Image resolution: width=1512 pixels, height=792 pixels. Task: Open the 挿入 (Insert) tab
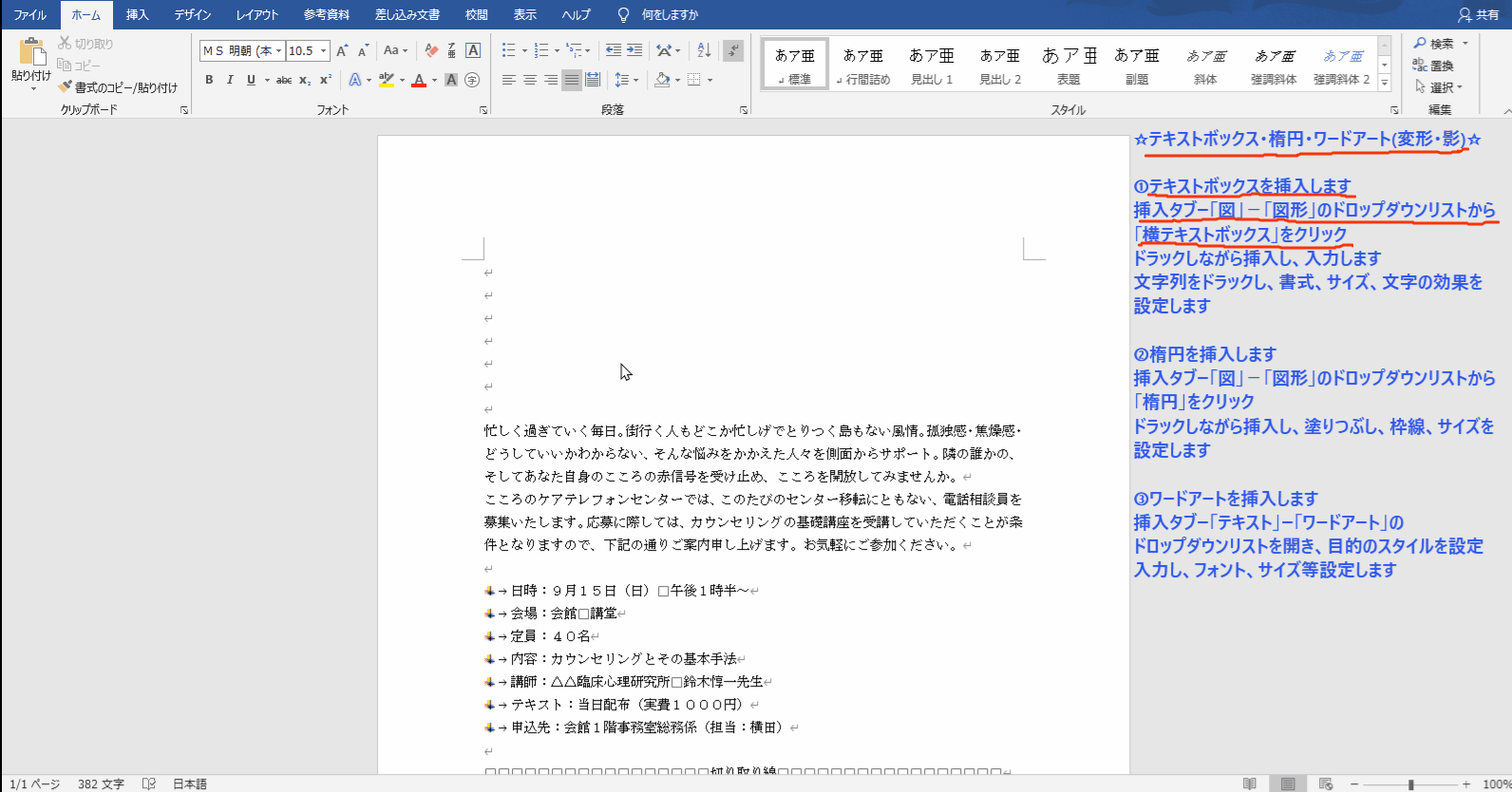pyautogui.click(x=138, y=14)
